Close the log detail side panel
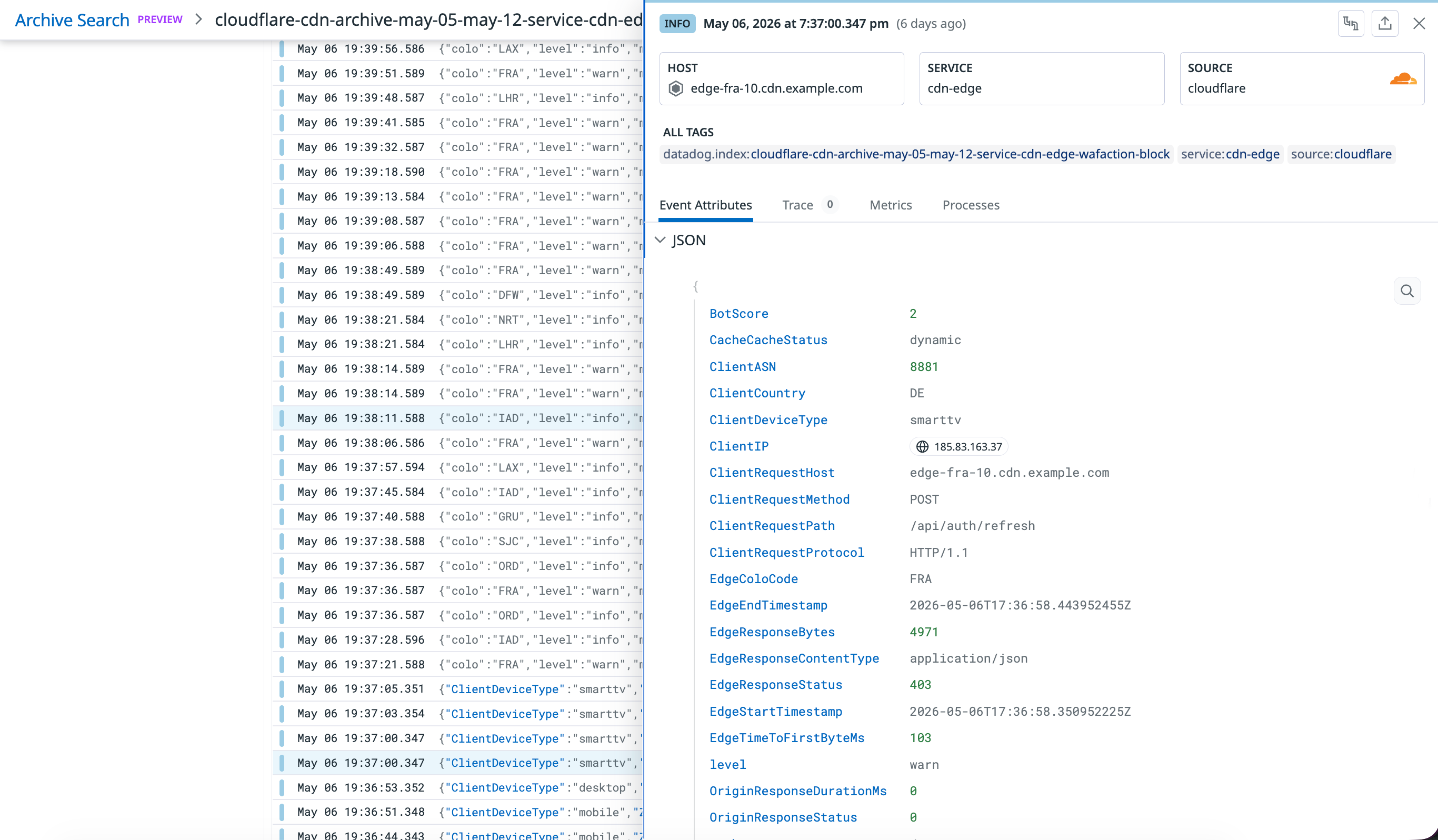Viewport: 1438px width, 840px height. pos(1419,23)
